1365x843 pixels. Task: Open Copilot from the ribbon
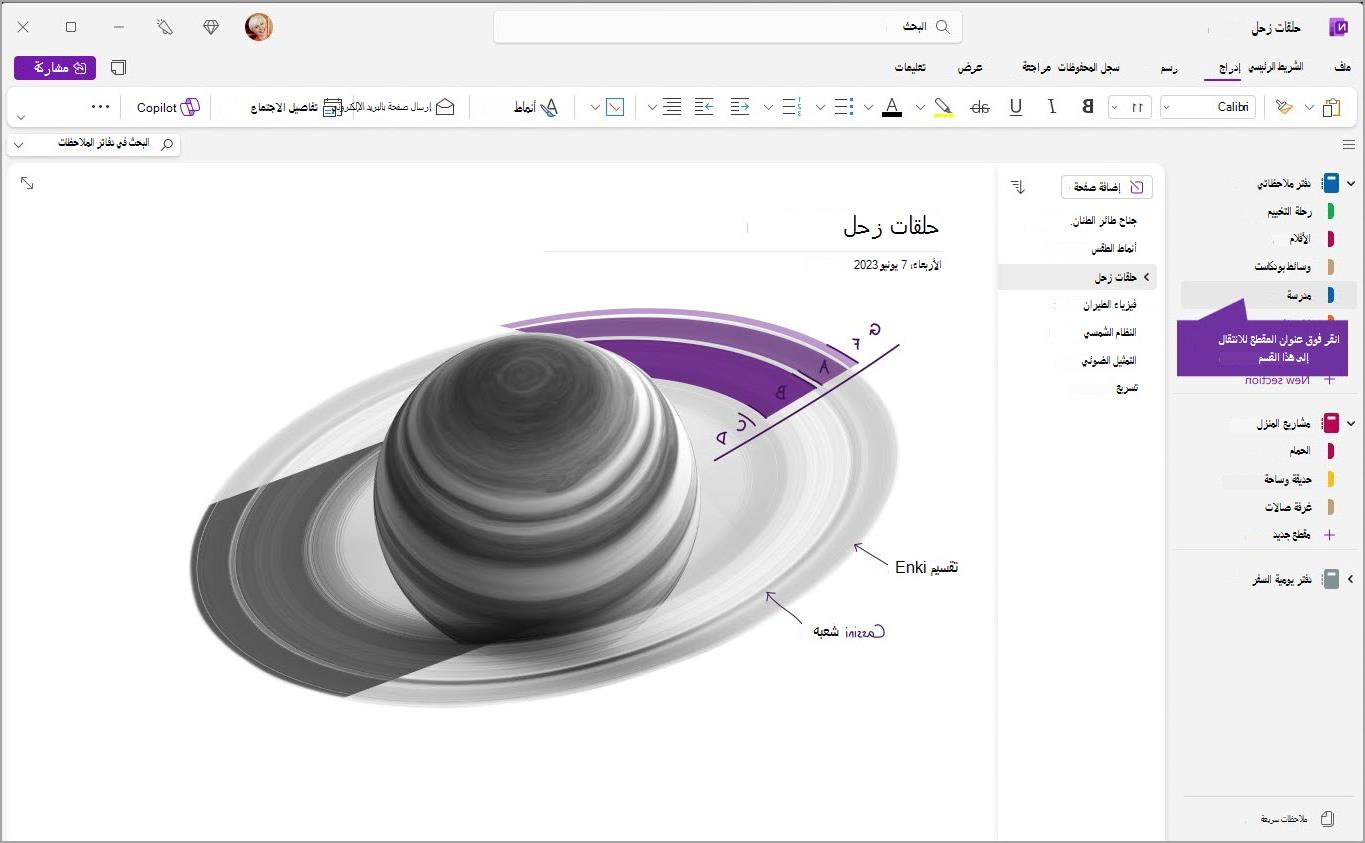[x=168, y=107]
